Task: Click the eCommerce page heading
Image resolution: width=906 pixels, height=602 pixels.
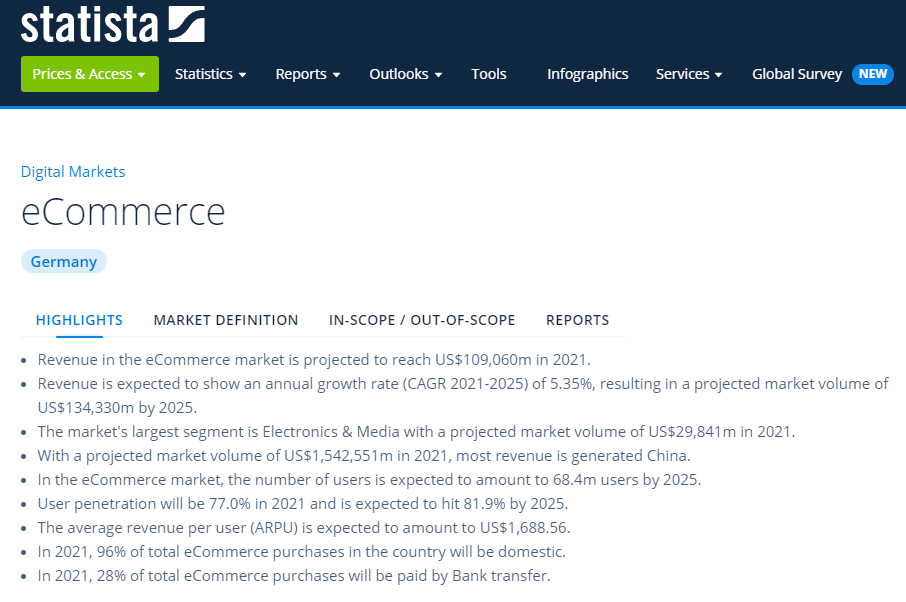Action: [x=123, y=211]
